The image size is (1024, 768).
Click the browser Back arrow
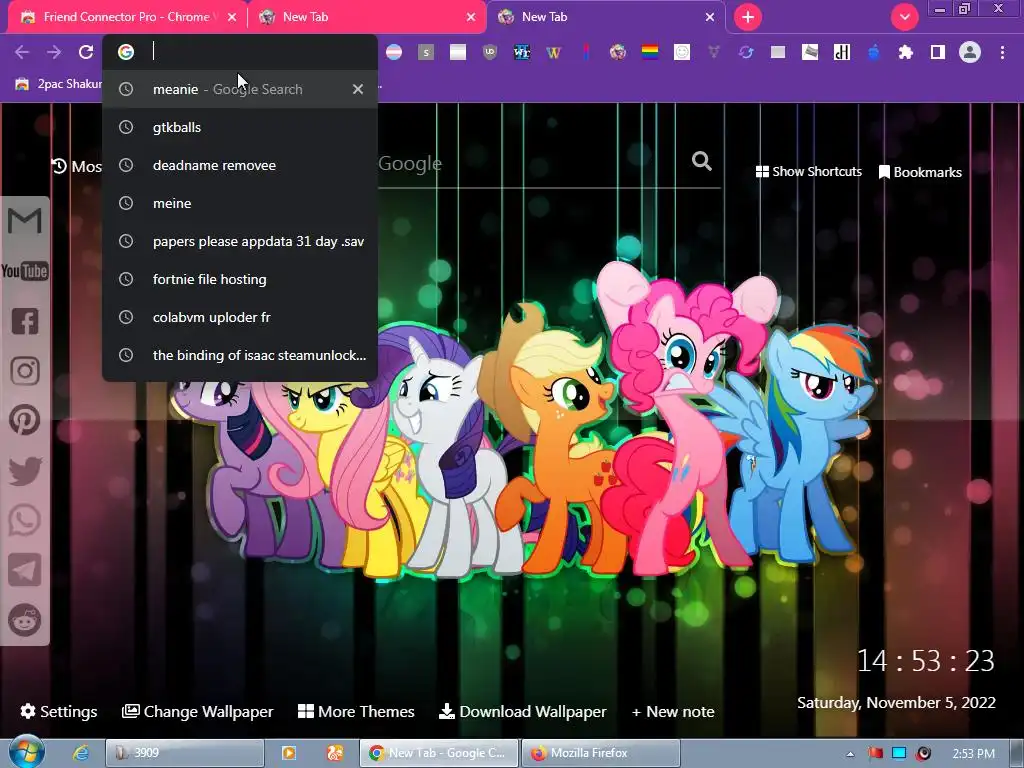22,52
